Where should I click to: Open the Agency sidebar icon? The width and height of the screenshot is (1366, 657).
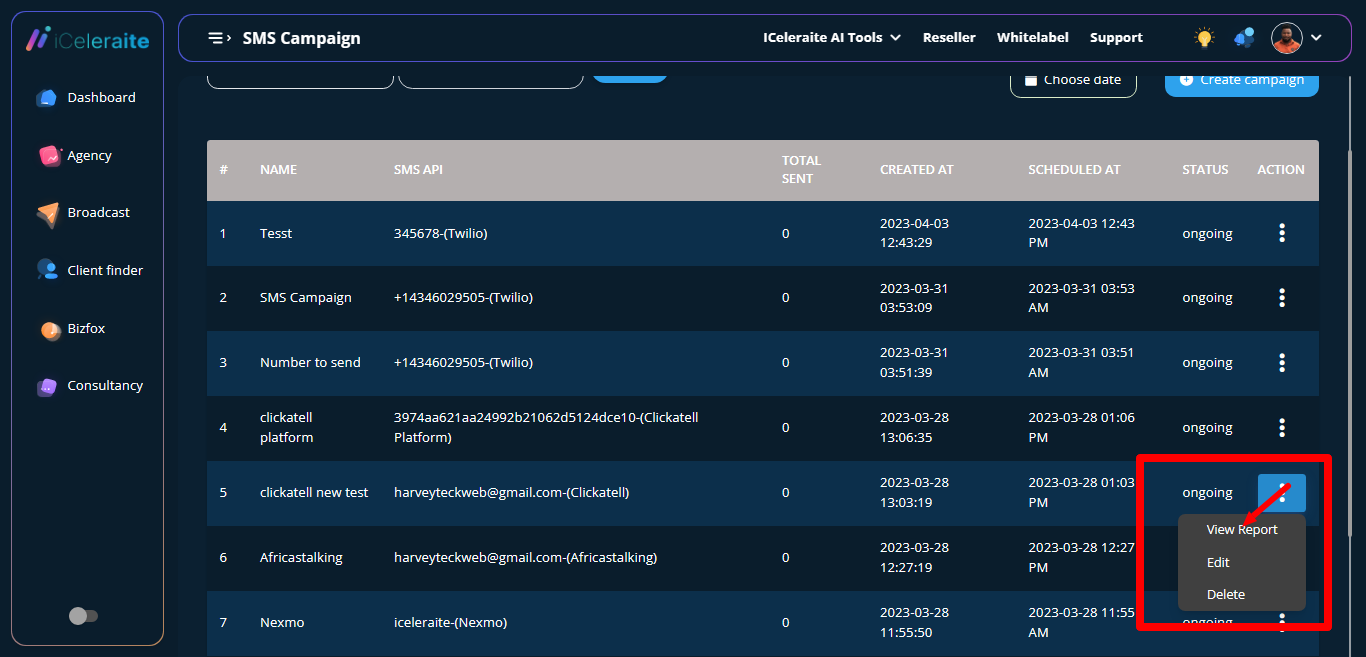click(50, 156)
